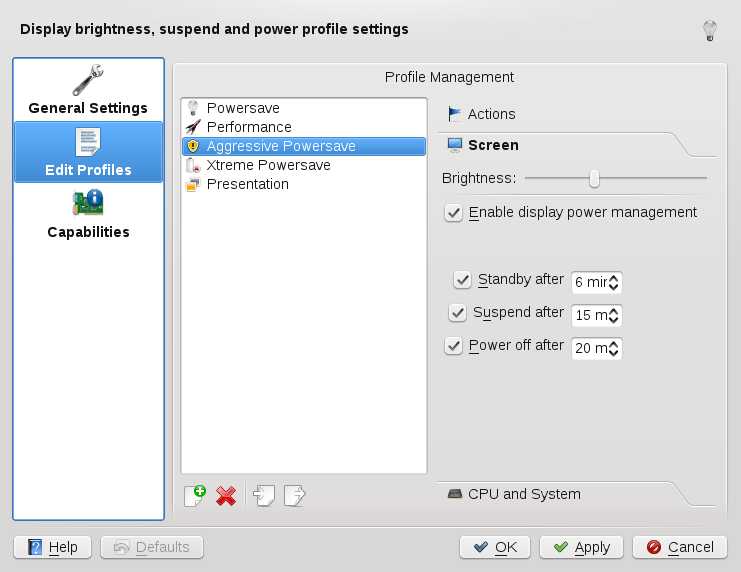Open General Settings with the wrench icon

pyautogui.click(x=88, y=90)
